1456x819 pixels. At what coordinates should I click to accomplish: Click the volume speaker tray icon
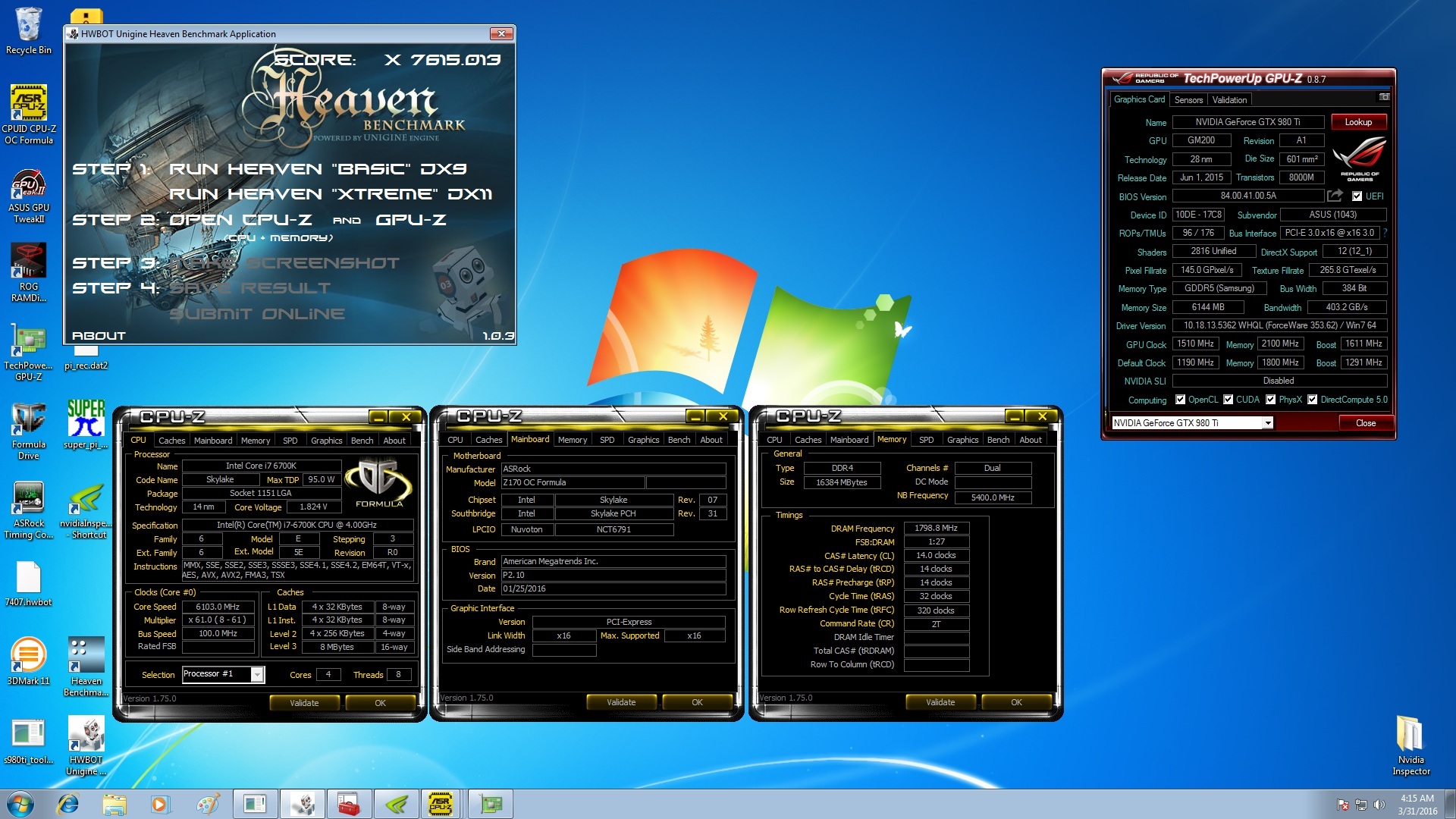(x=1379, y=805)
